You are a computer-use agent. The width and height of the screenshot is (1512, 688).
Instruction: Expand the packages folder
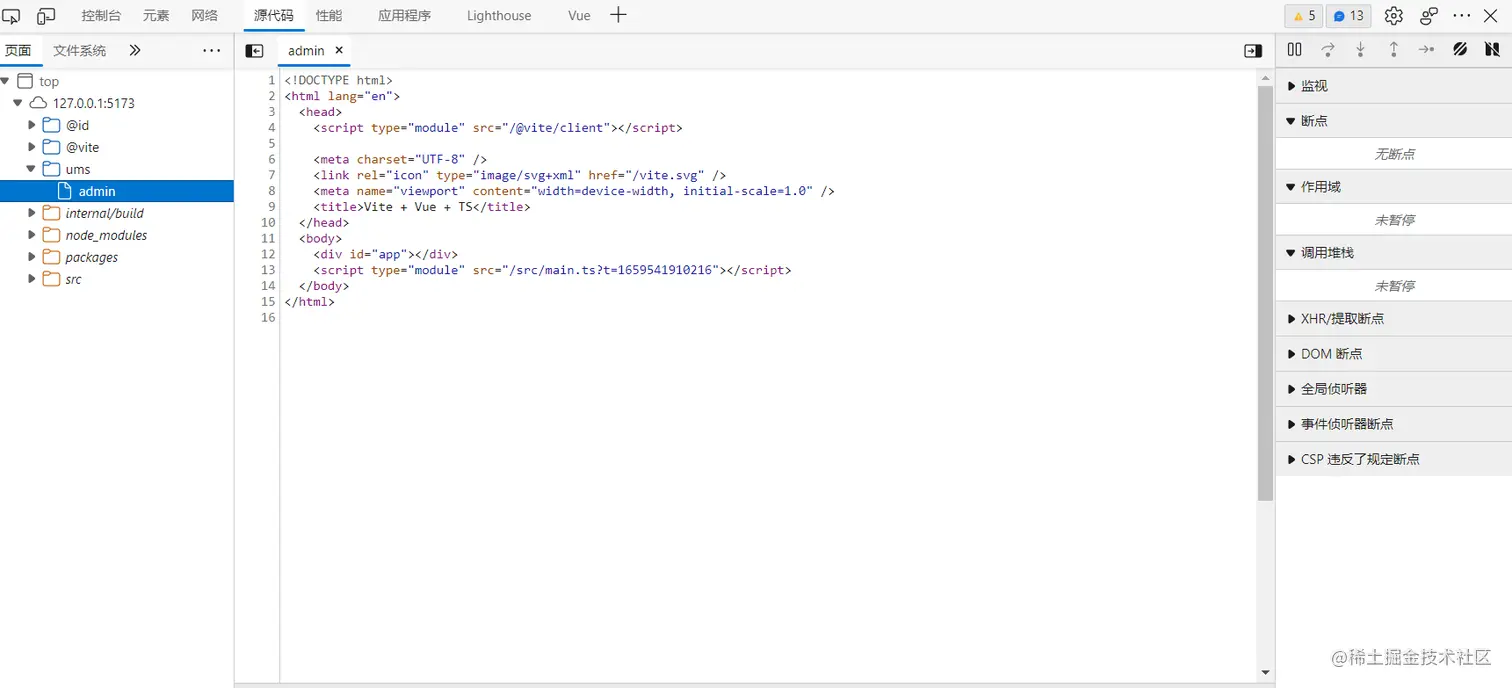(x=32, y=257)
